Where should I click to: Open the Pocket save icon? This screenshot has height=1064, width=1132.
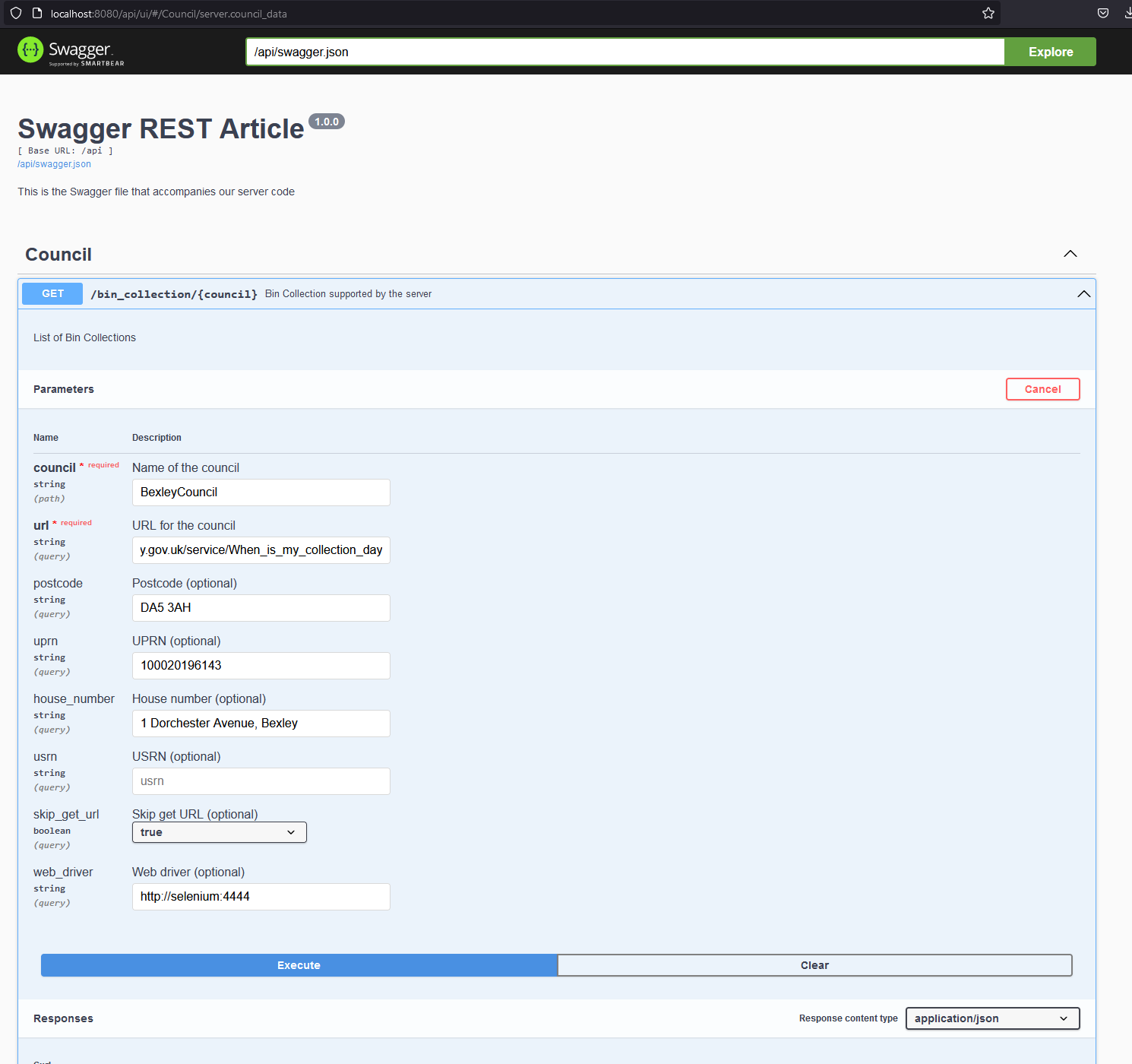coord(1103,13)
